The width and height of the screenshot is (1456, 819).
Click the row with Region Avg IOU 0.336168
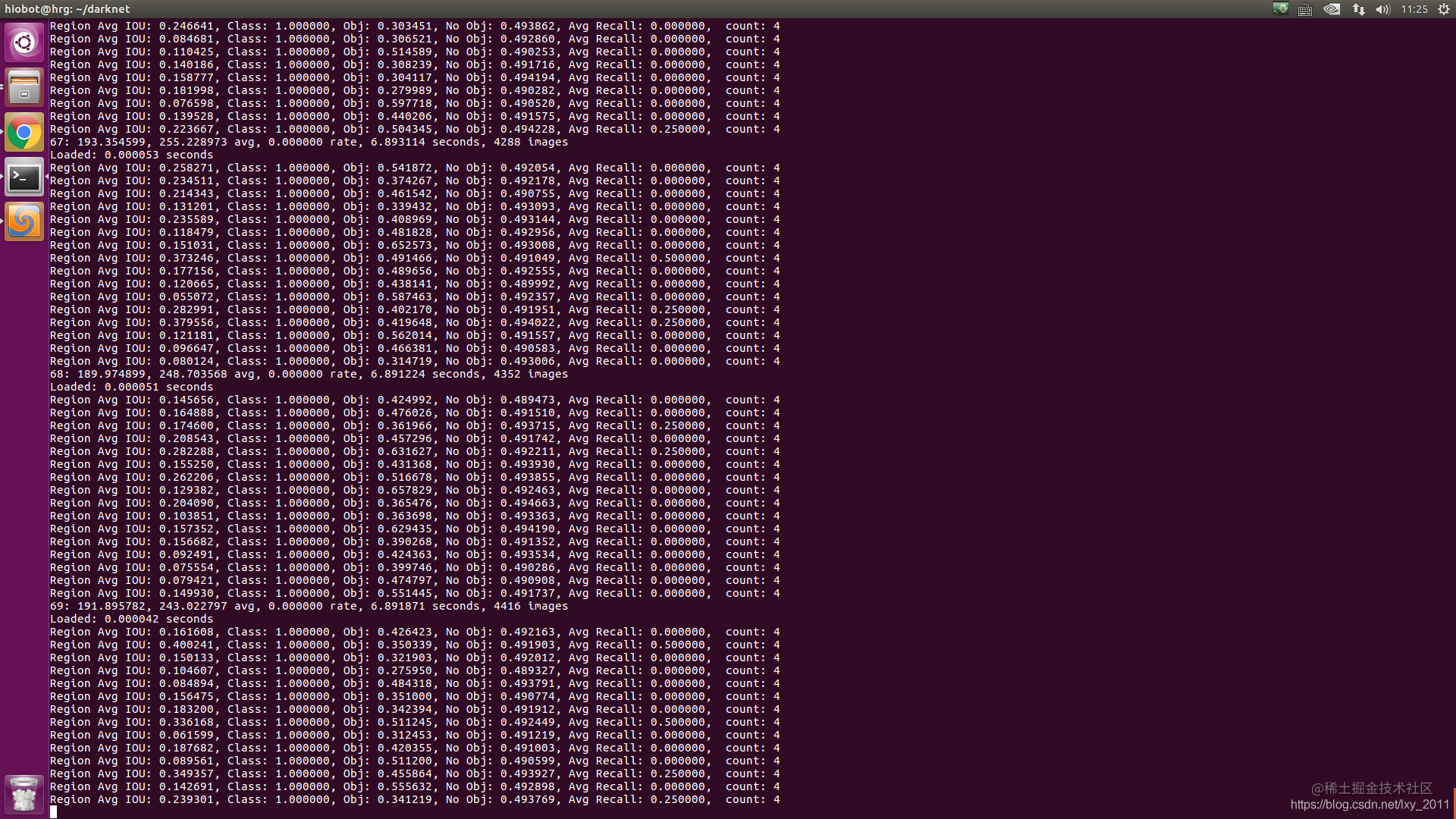[x=415, y=722]
